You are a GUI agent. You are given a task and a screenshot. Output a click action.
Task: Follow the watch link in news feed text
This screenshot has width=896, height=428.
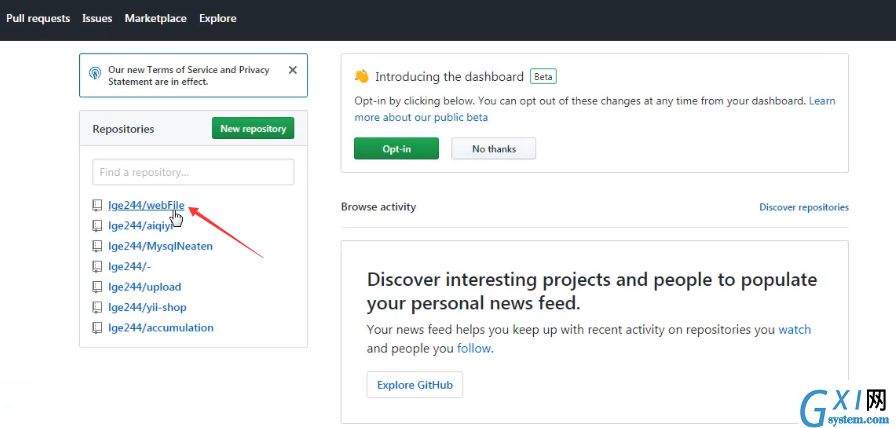(x=794, y=330)
